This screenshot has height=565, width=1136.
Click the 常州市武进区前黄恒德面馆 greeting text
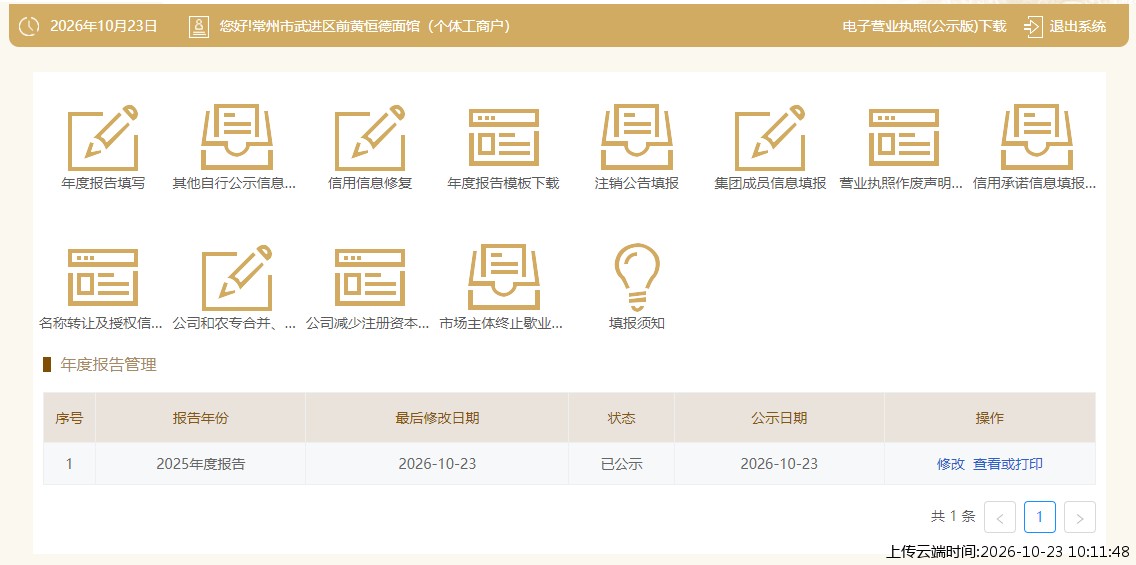coord(365,26)
